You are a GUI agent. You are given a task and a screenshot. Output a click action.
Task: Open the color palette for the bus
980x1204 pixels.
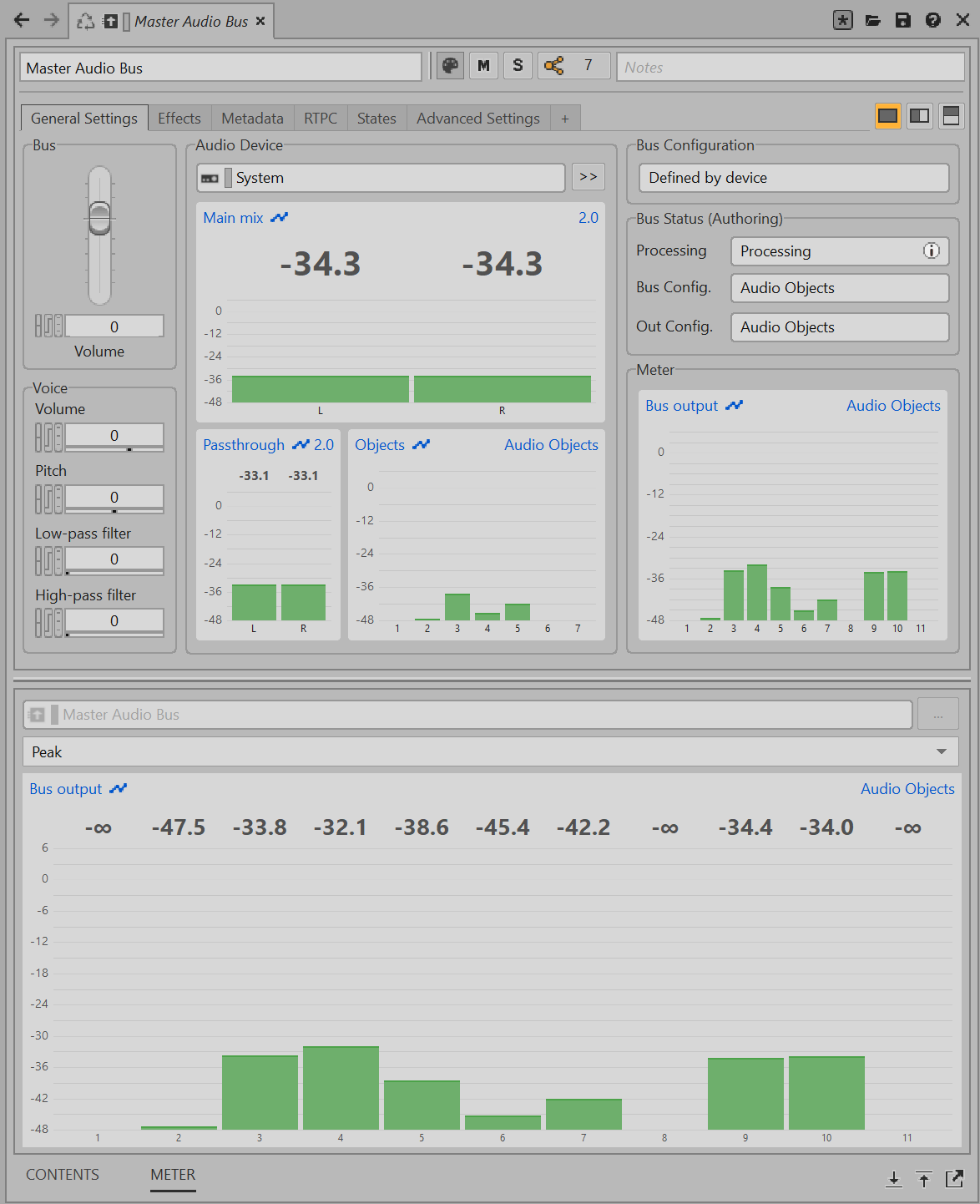(x=450, y=66)
